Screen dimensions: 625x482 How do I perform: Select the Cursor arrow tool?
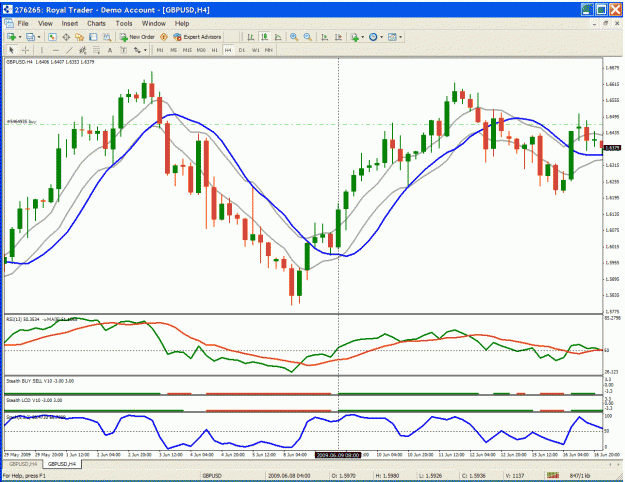tap(11, 50)
